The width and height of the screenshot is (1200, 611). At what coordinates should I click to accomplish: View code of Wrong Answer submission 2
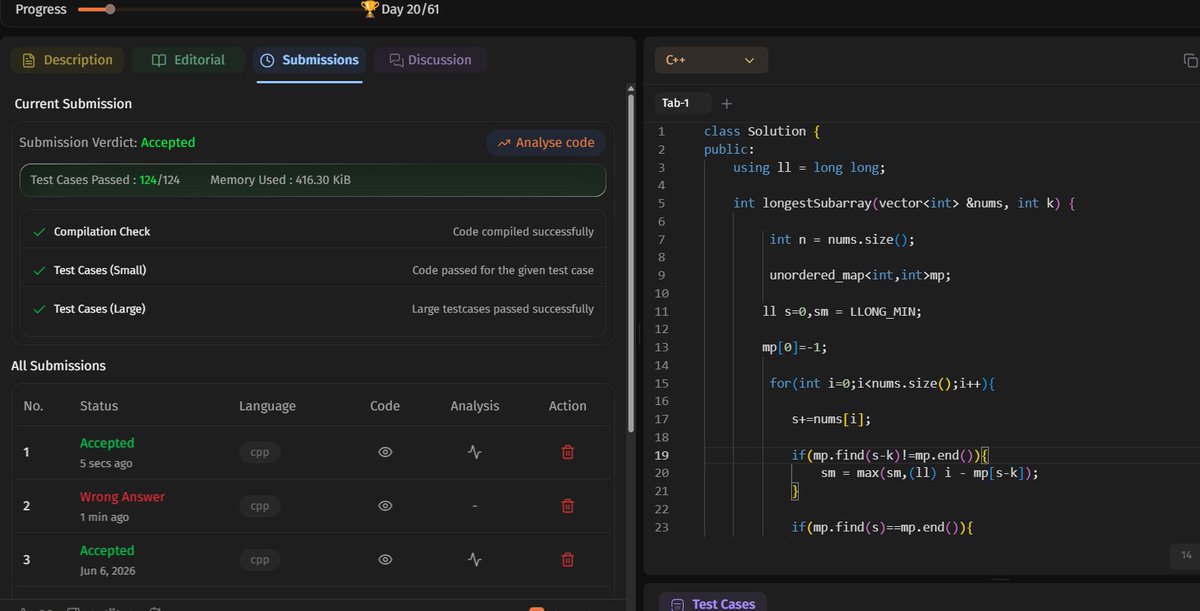pyautogui.click(x=385, y=506)
